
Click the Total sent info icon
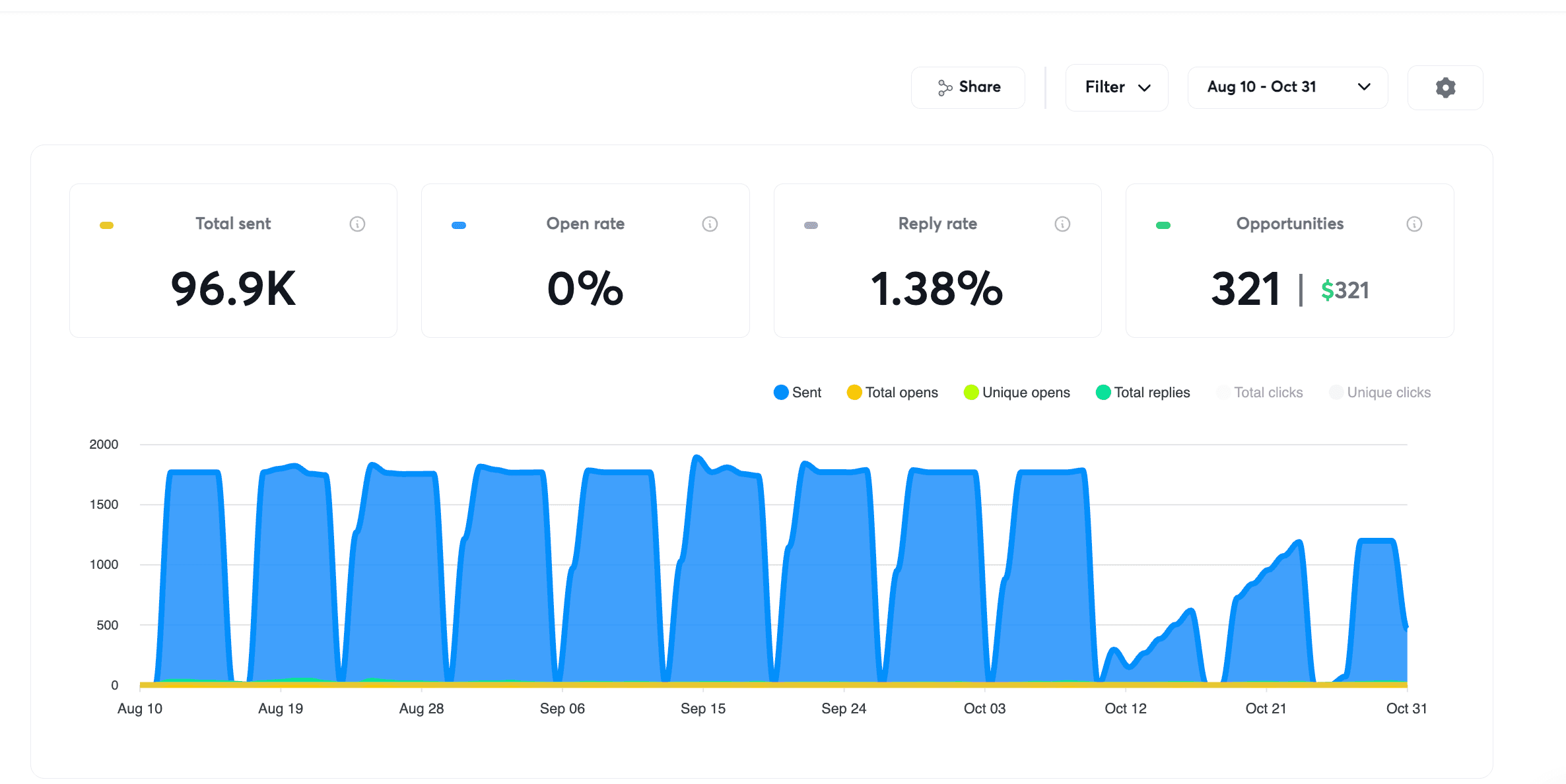coord(357,224)
